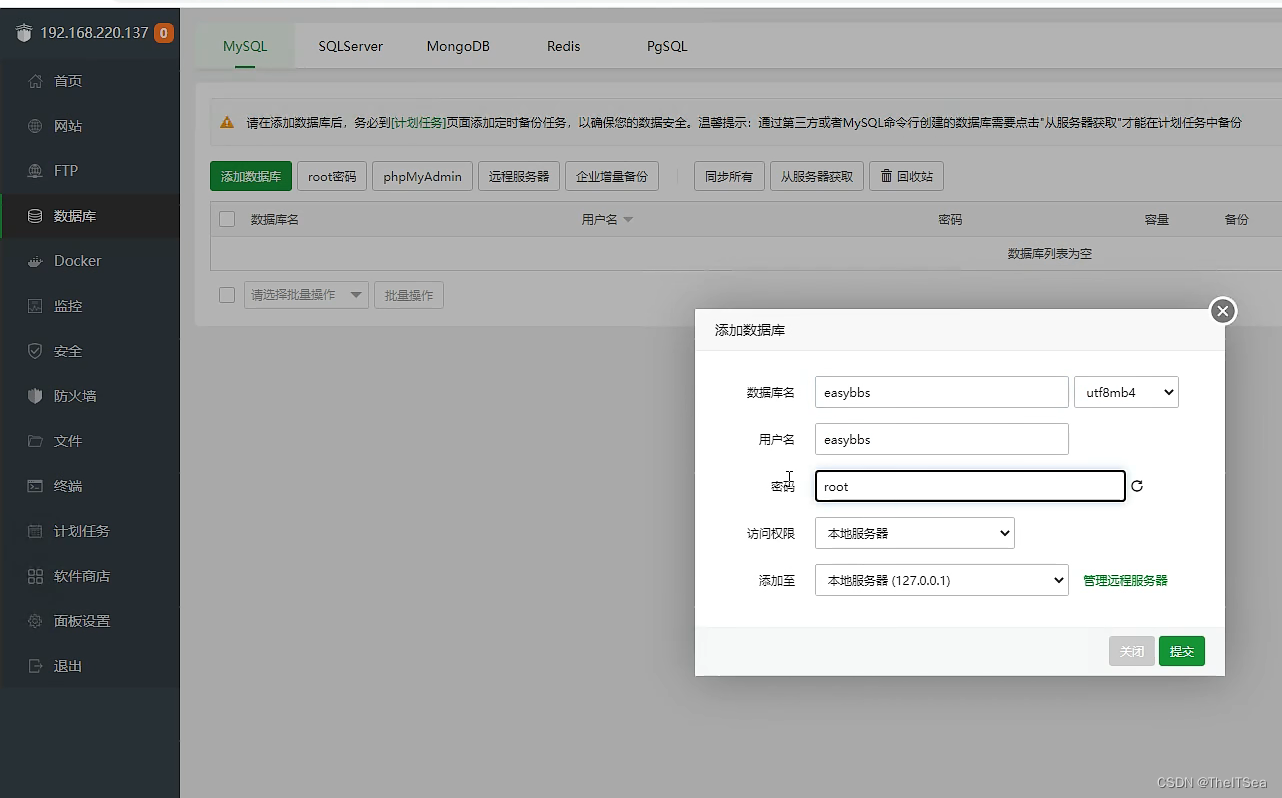Click the grid icon beside 软件商店
This screenshot has height=798, width=1282.
click(36, 576)
